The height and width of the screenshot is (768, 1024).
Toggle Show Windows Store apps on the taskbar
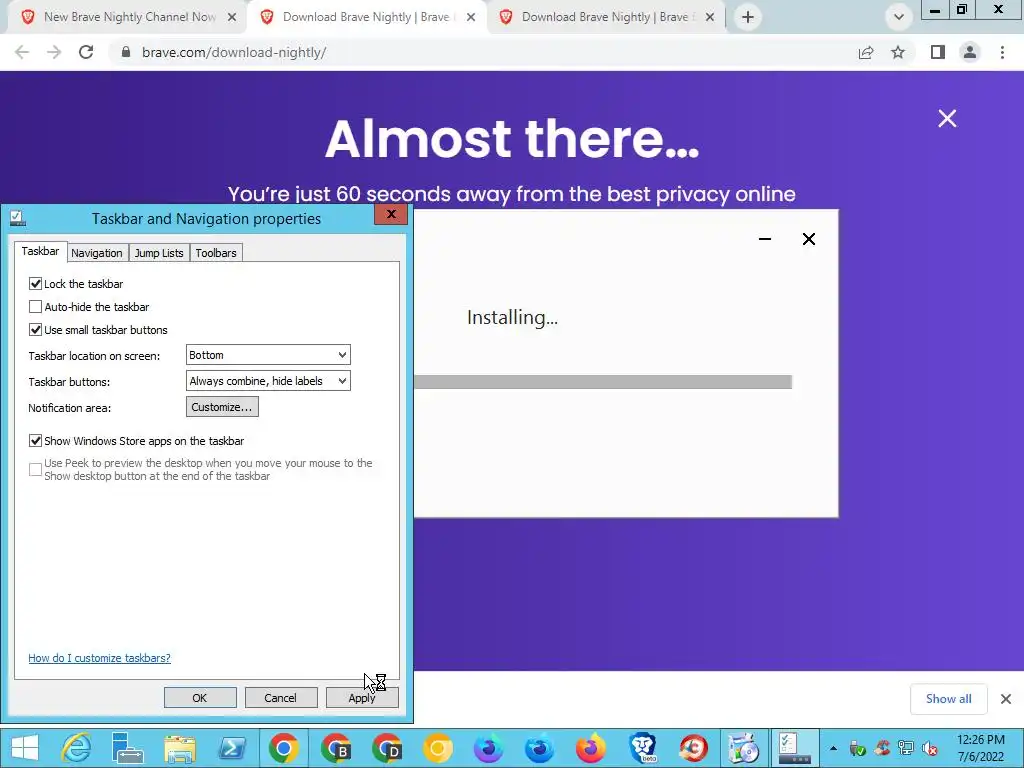[35, 441]
